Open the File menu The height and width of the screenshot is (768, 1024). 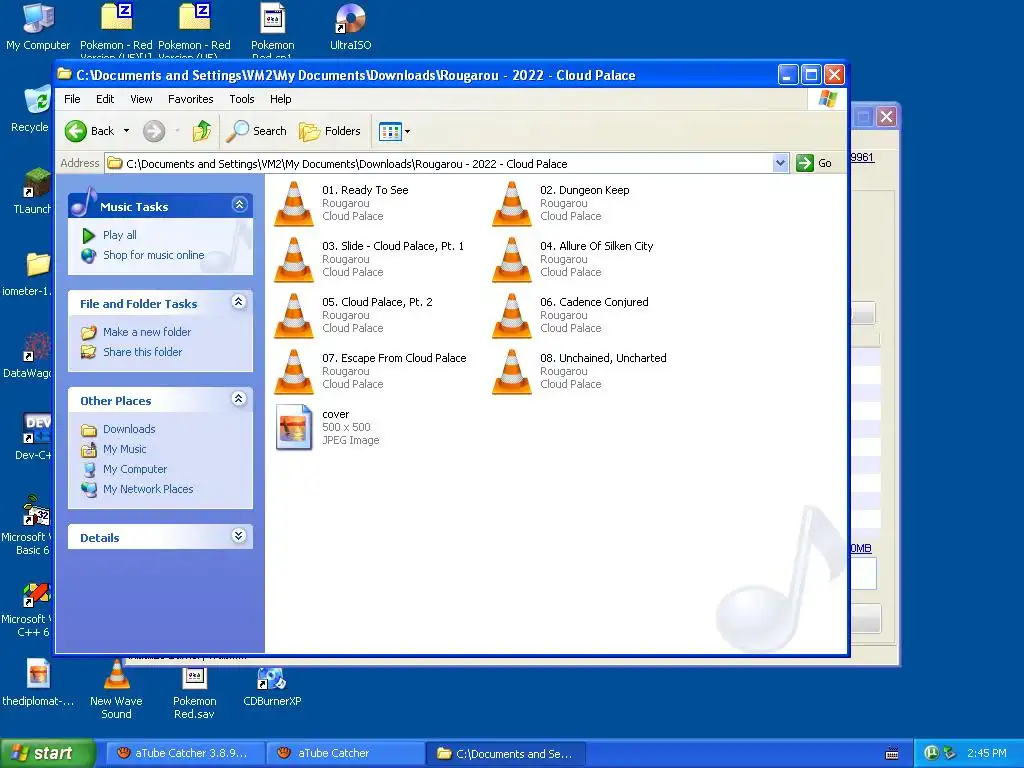pos(72,99)
